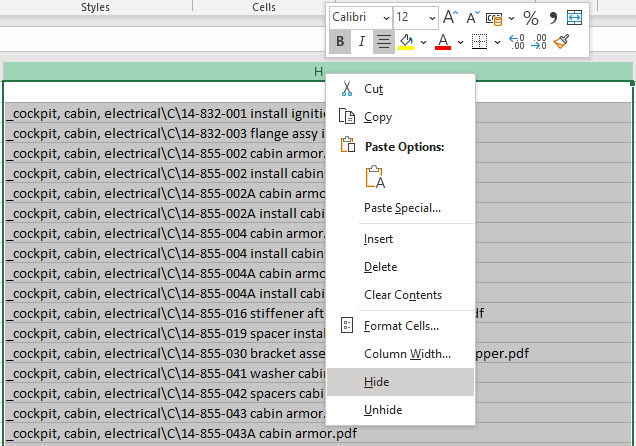Click the Increase Font Size icon
The height and width of the screenshot is (446, 636).
451,18
